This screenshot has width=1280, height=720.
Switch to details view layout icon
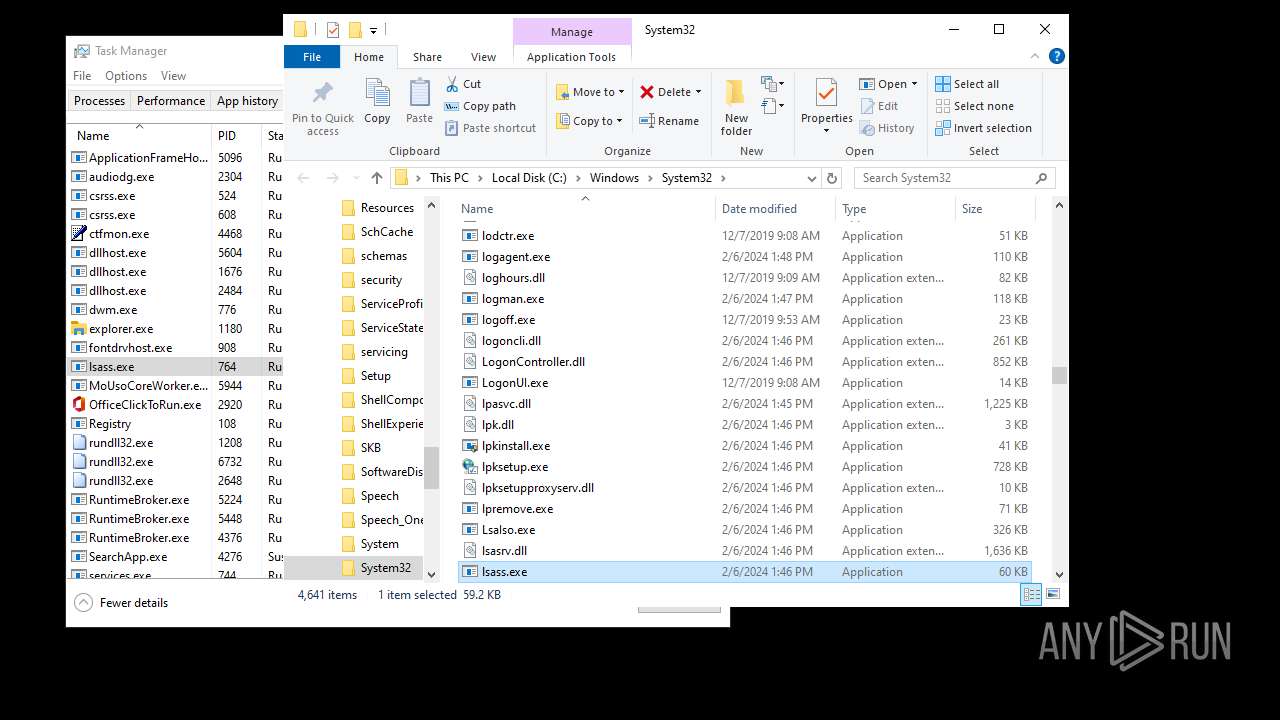pos(1031,594)
